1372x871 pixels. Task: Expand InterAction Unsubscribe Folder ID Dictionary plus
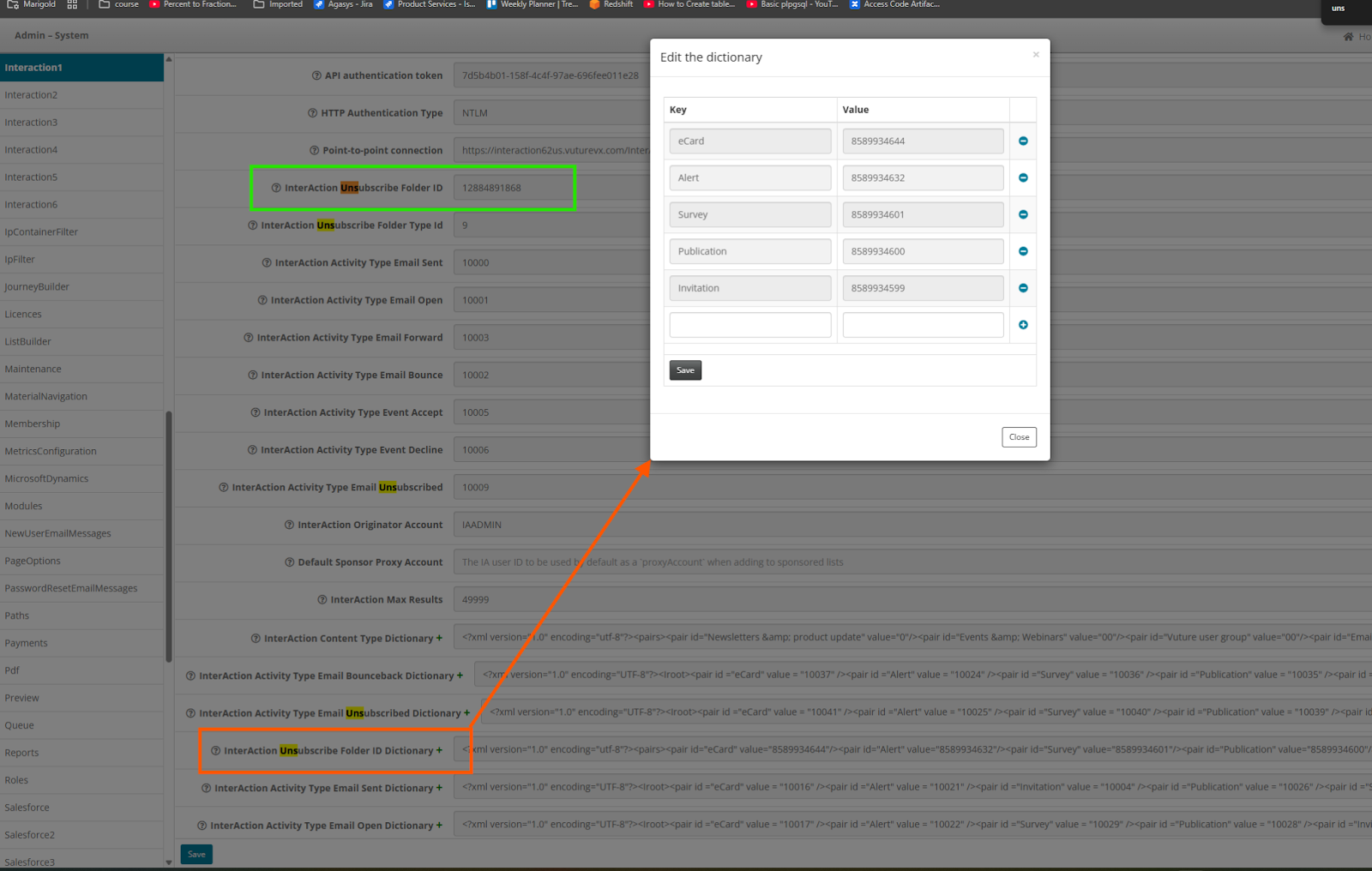440,750
